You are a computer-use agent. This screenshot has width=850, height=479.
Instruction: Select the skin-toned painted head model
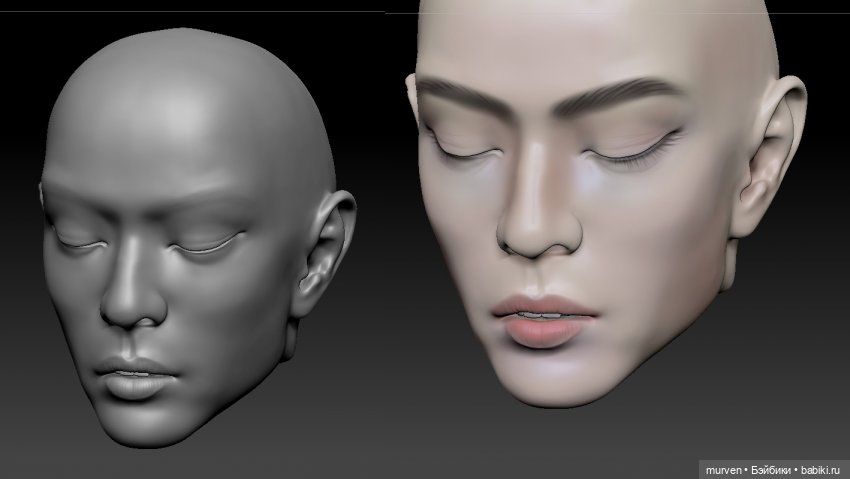pos(604,203)
